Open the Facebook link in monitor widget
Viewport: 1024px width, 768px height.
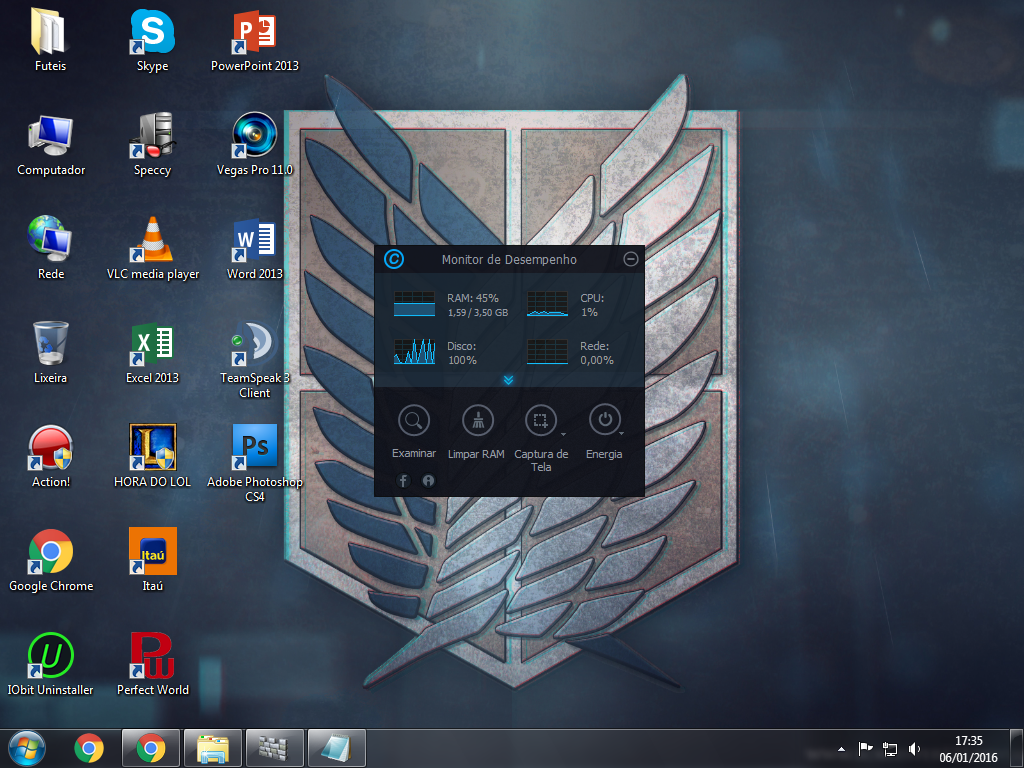click(x=403, y=481)
